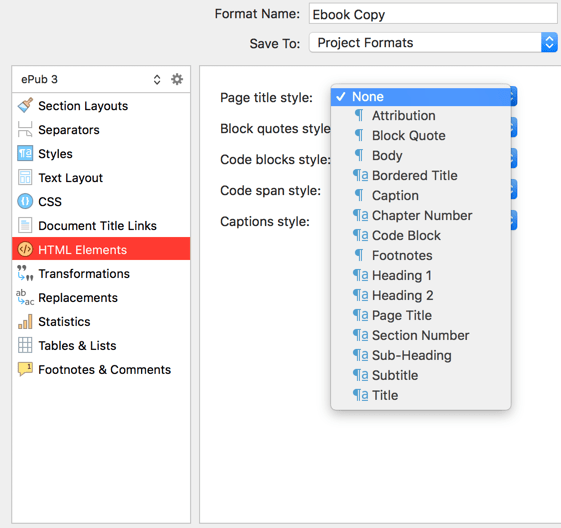561x528 pixels.
Task: Click the gear options icon
Action: tap(177, 79)
